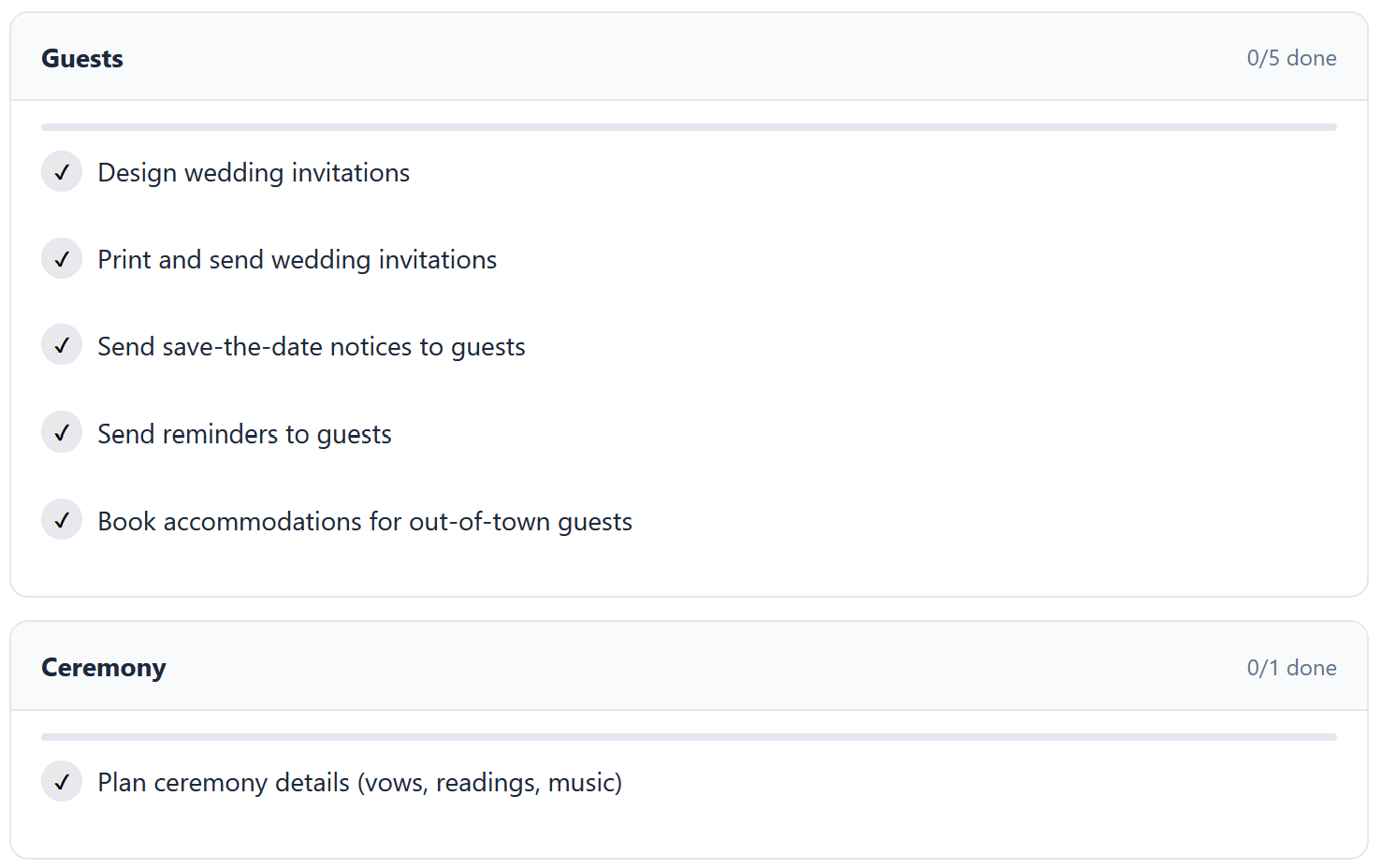
Task: Tap the checkmark icon under Ceremony section
Action: (x=62, y=781)
